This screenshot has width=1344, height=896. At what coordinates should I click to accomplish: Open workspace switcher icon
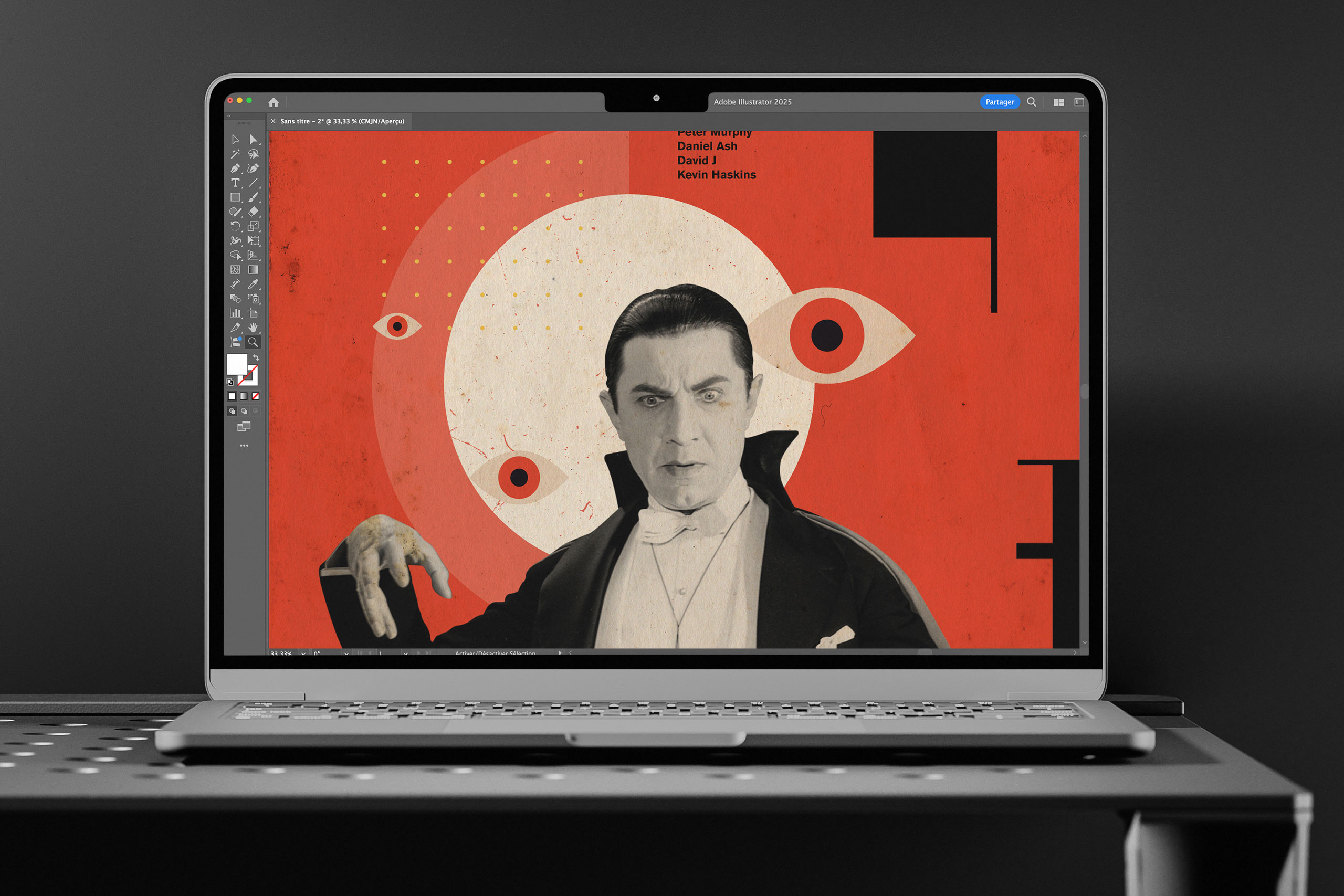coord(1079,102)
